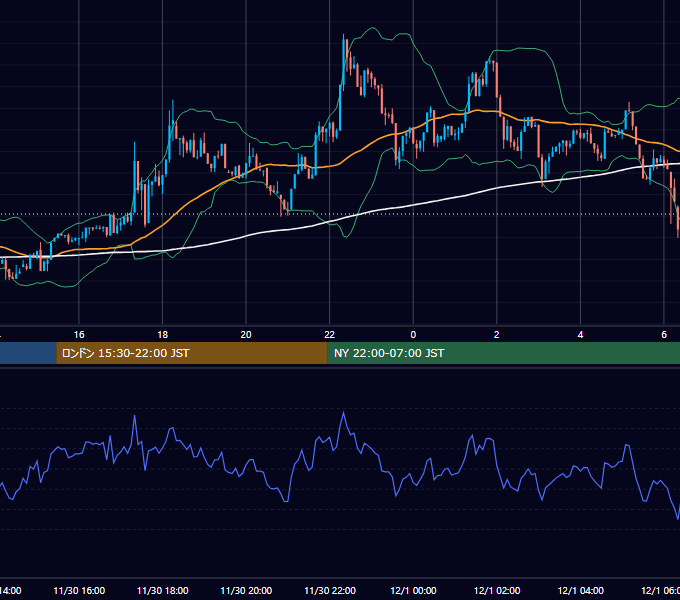Click the "11/30 18:00" date label

163,590
